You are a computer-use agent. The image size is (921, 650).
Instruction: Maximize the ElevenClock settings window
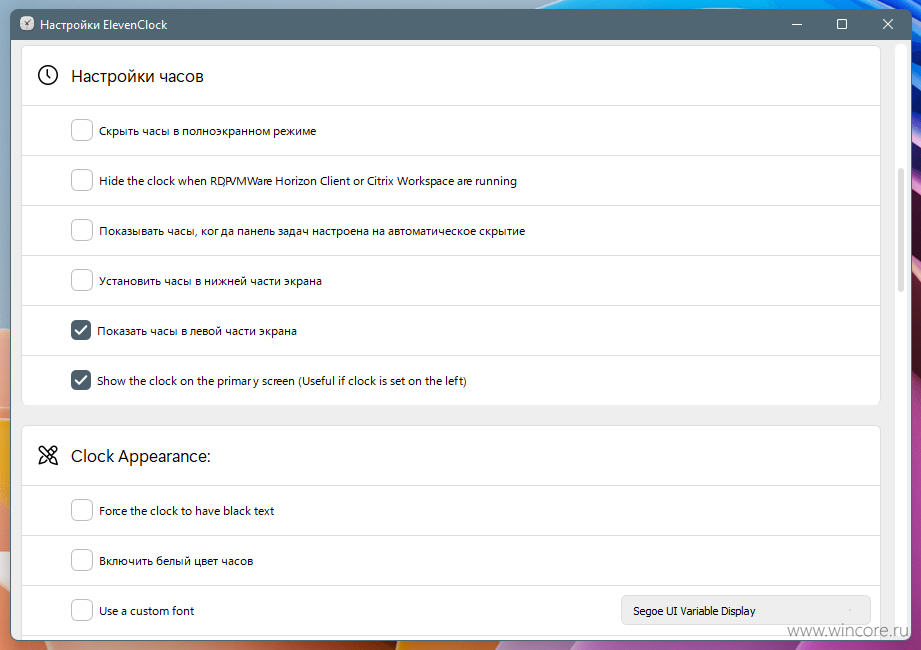click(842, 24)
